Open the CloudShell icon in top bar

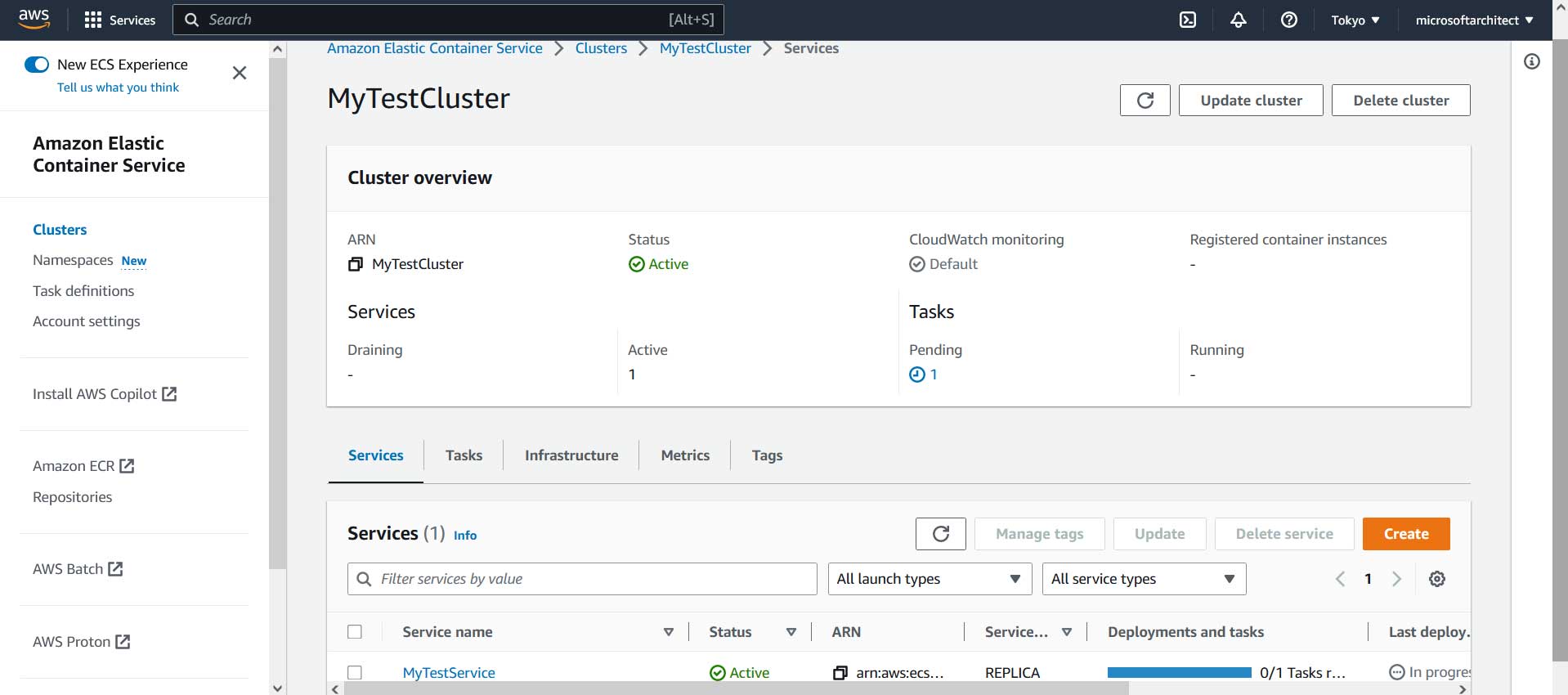[x=1188, y=20]
